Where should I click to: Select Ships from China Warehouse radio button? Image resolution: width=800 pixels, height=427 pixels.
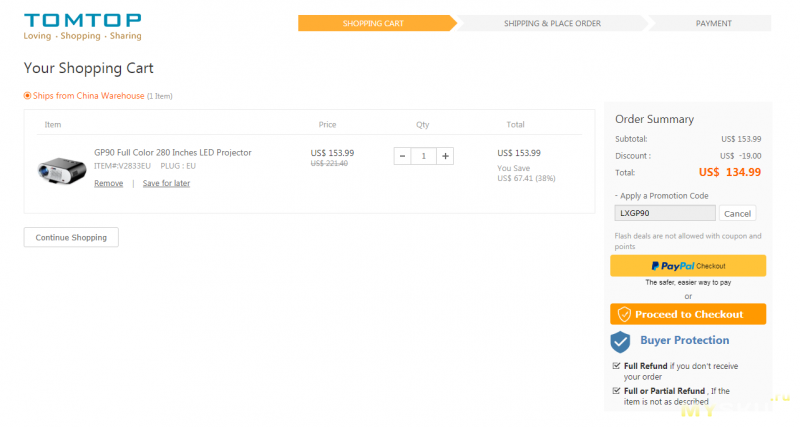[28, 95]
